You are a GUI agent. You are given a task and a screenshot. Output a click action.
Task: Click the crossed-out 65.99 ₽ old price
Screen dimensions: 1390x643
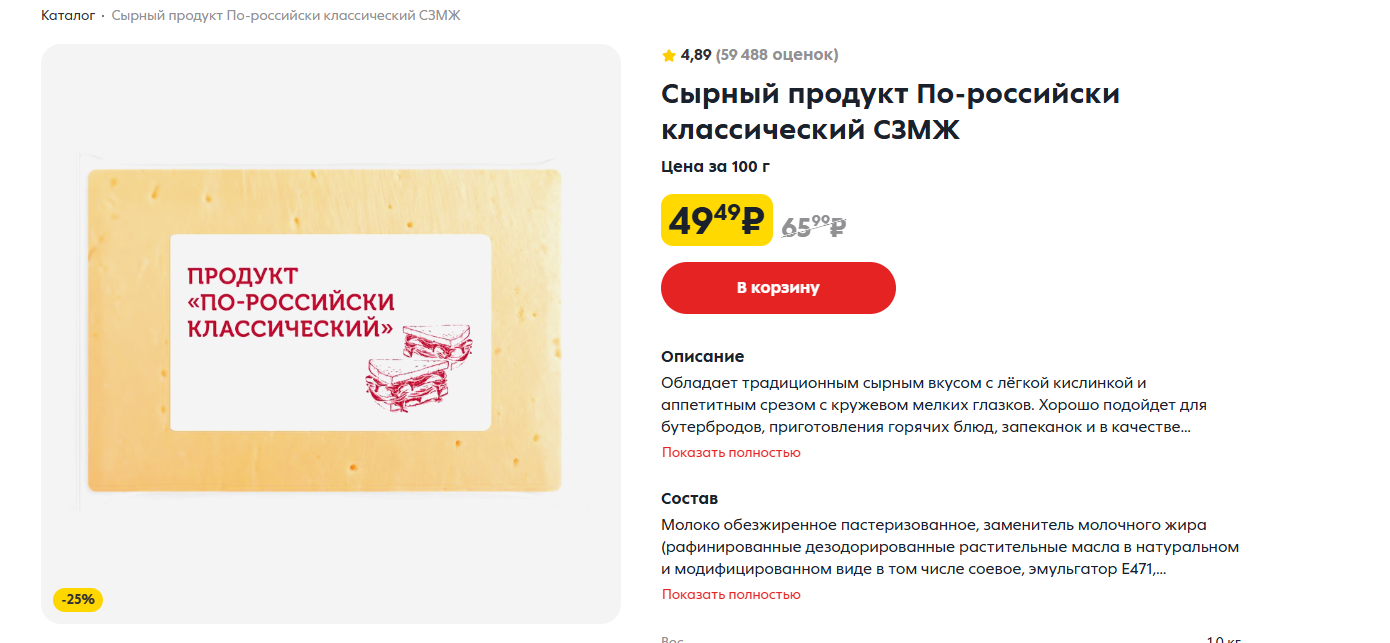[813, 226]
